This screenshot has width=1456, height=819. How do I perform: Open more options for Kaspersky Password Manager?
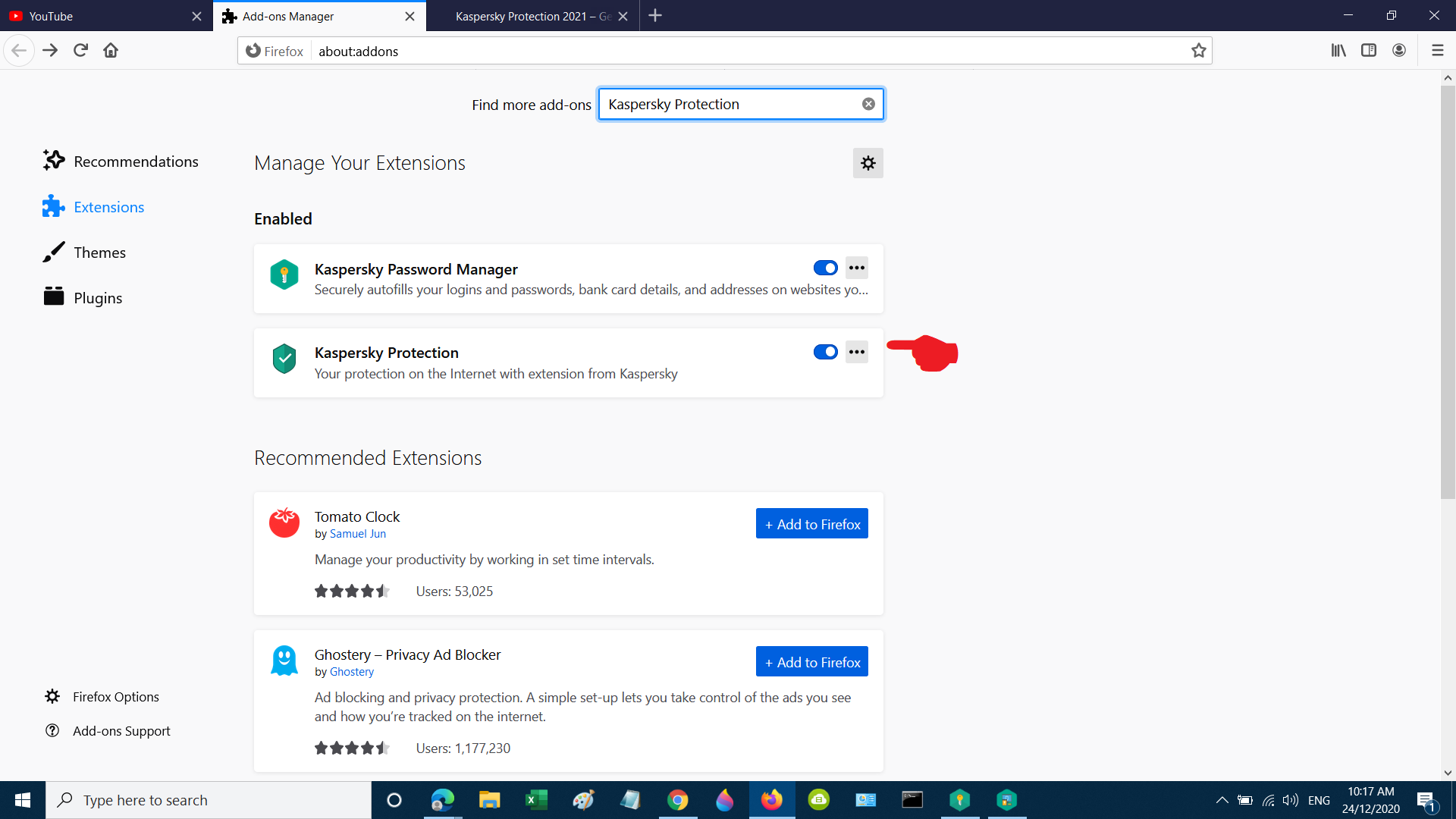[x=857, y=268]
